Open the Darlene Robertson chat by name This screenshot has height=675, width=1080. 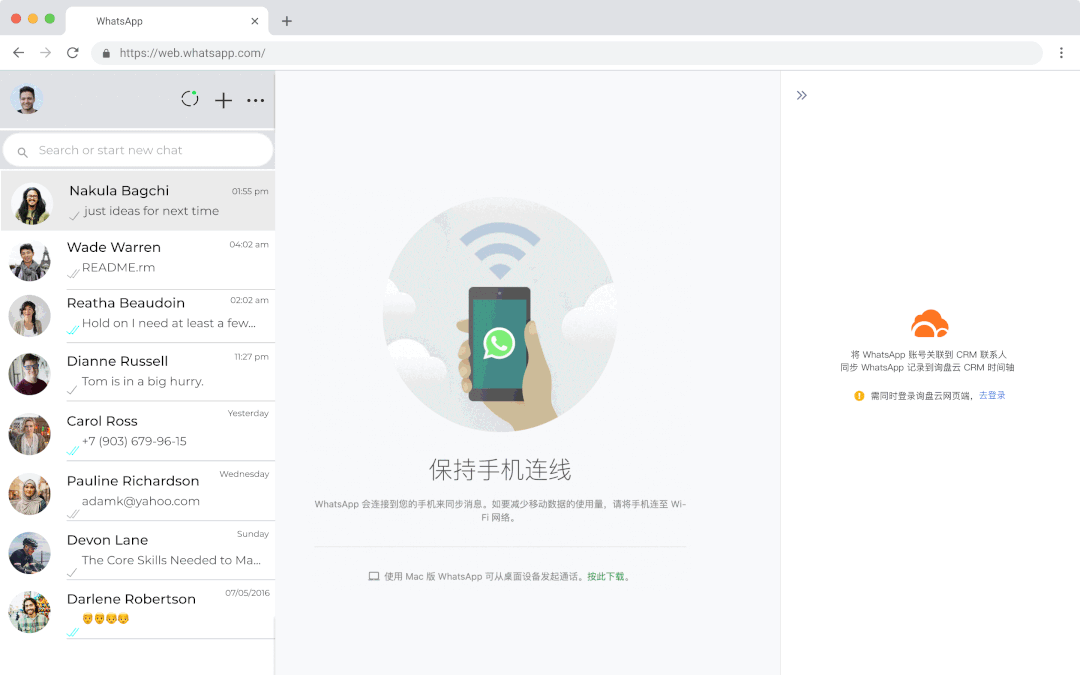point(131,599)
